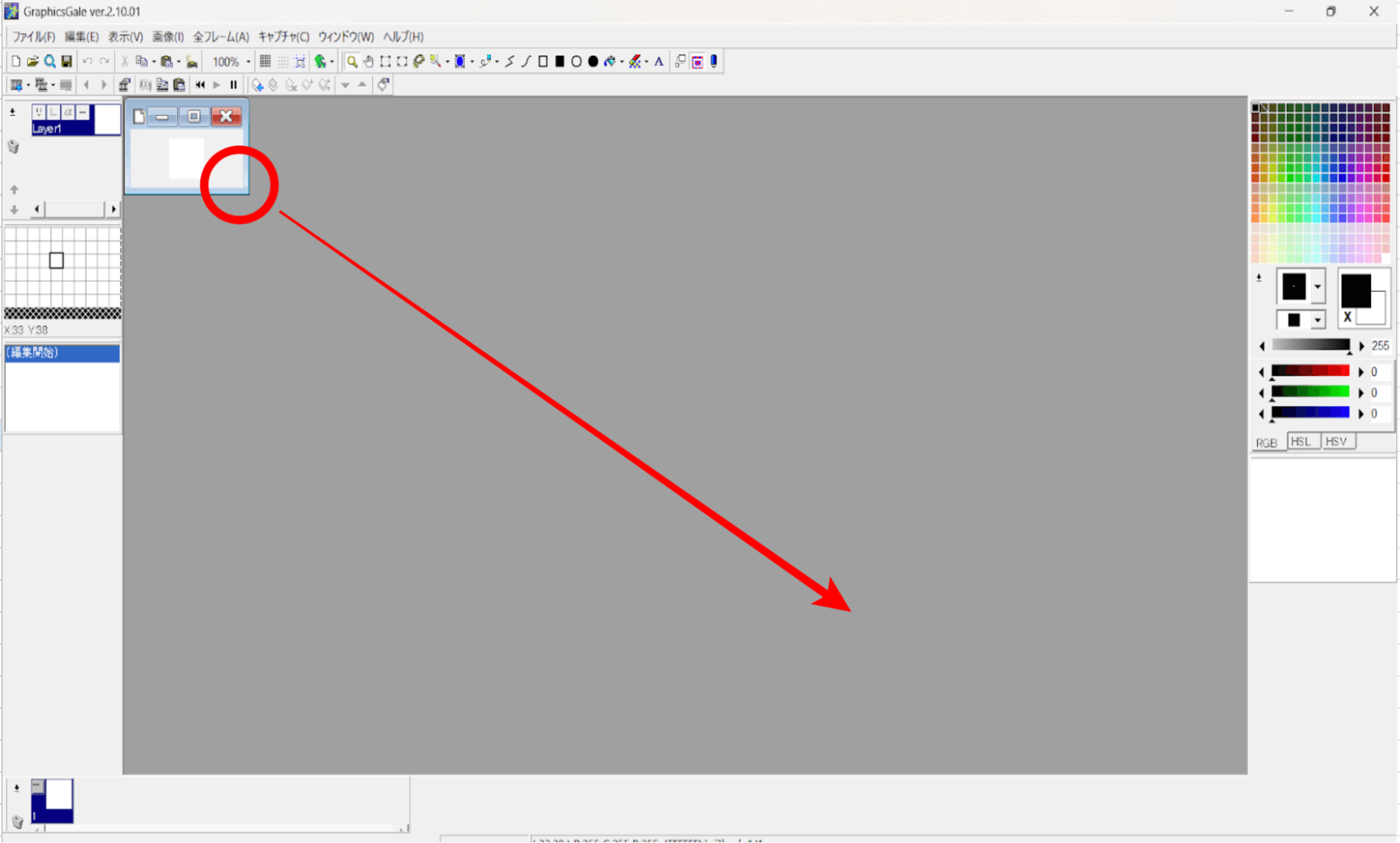1400x843 pixels.
Task: Toggle Layer1 visibility eye button
Action: pos(39,112)
